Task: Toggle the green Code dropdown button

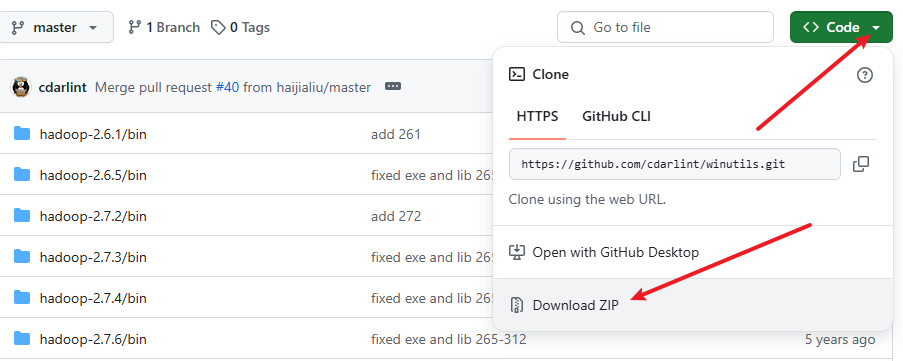Action: 841,27
